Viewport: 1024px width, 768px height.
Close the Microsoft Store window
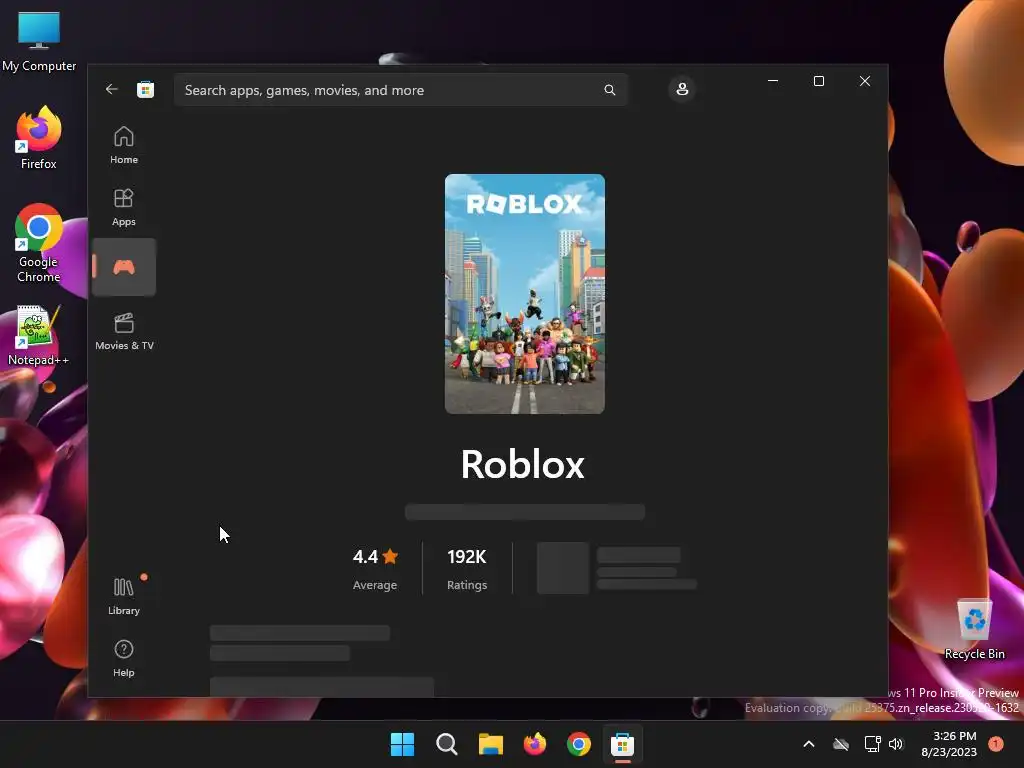(x=865, y=81)
